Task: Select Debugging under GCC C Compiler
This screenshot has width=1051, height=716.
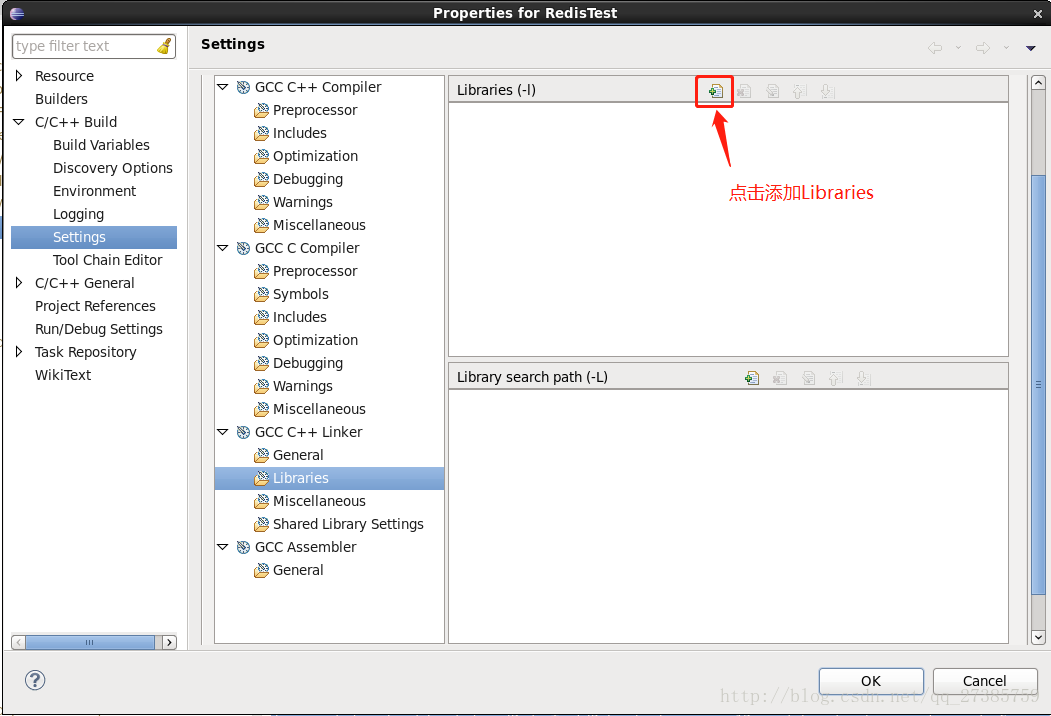Action: pos(308,363)
